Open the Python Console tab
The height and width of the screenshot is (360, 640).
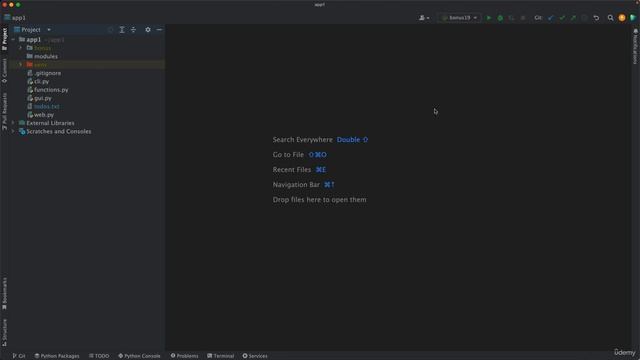139,356
